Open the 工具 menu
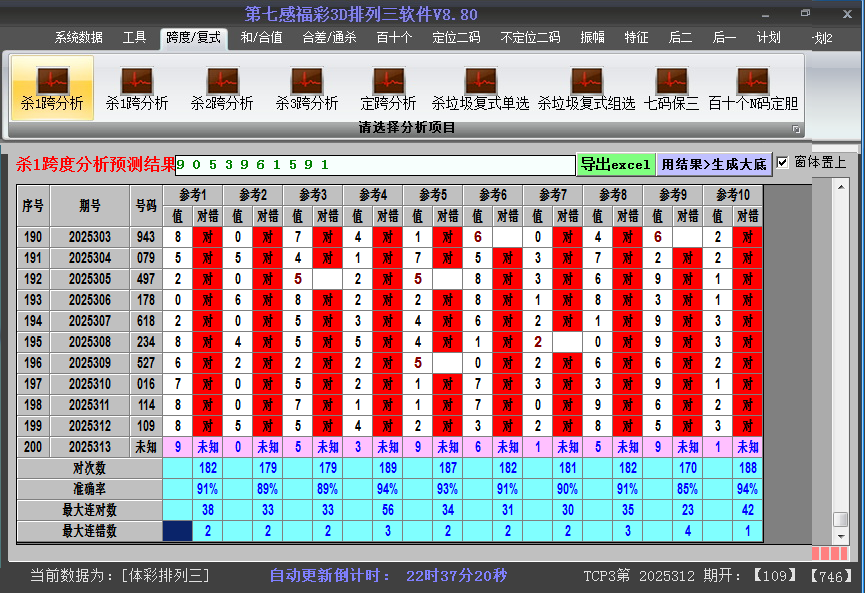This screenshot has height=593, width=865. point(135,38)
